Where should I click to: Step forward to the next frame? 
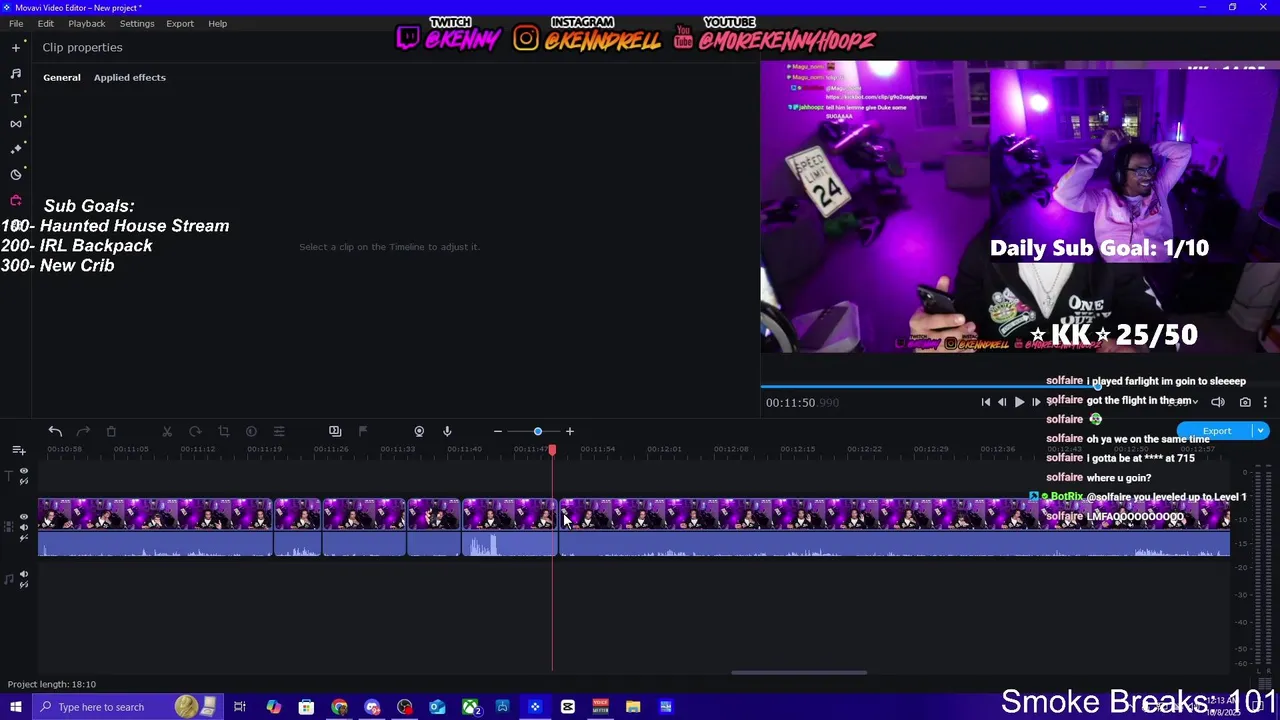1036,402
